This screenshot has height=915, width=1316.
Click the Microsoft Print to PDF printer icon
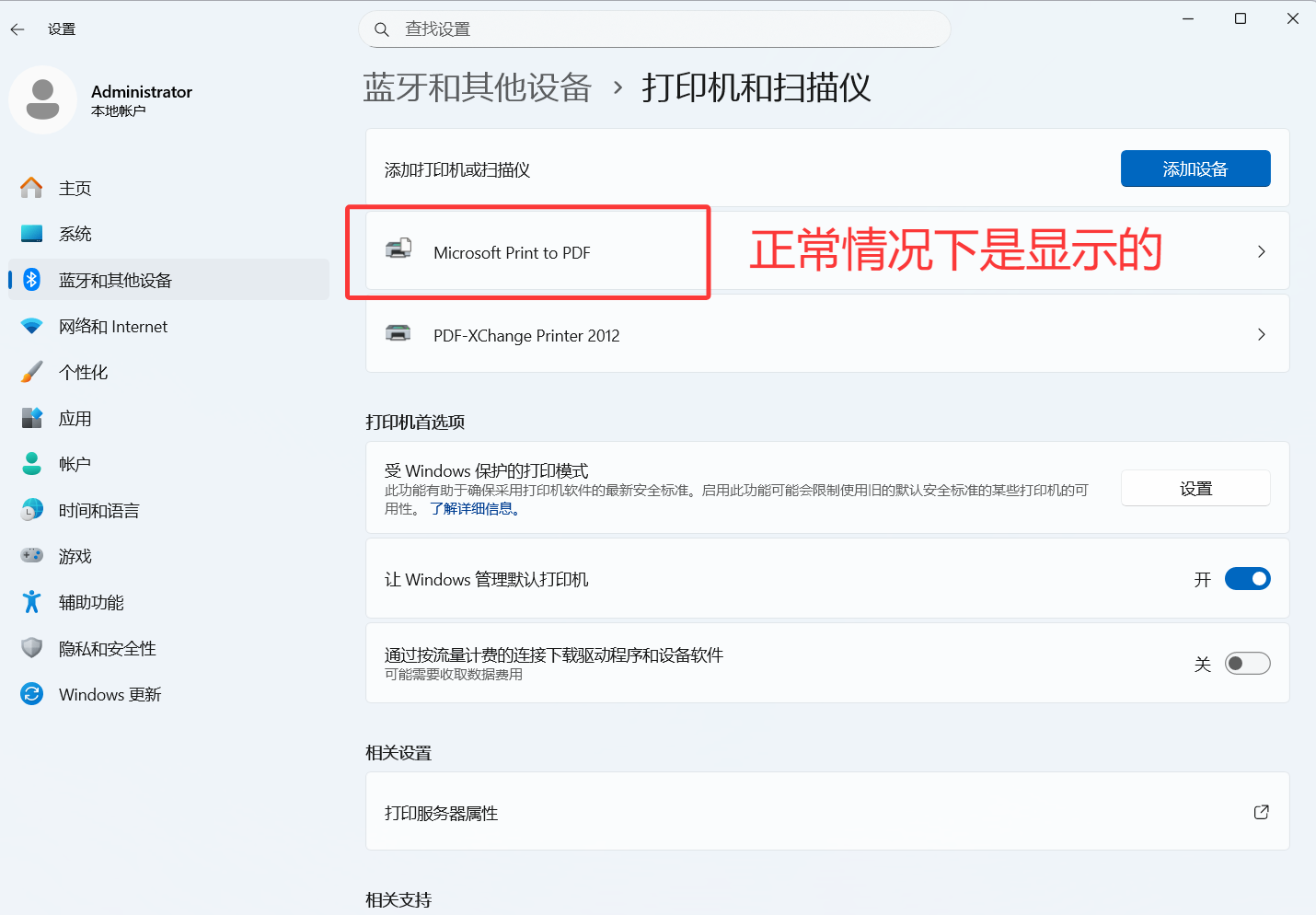click(x=398, y=249)
